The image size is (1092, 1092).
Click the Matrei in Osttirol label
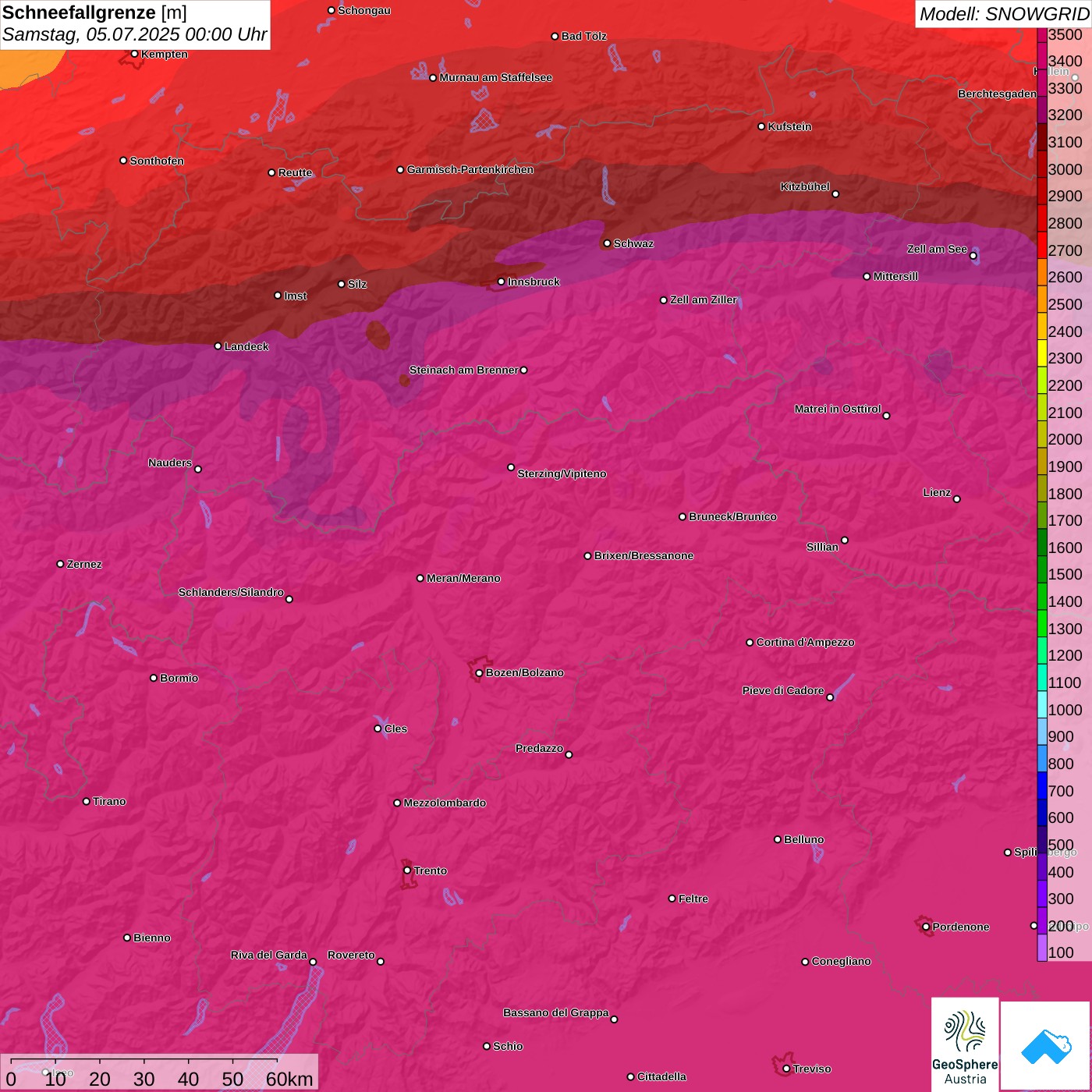pos(838,409)
